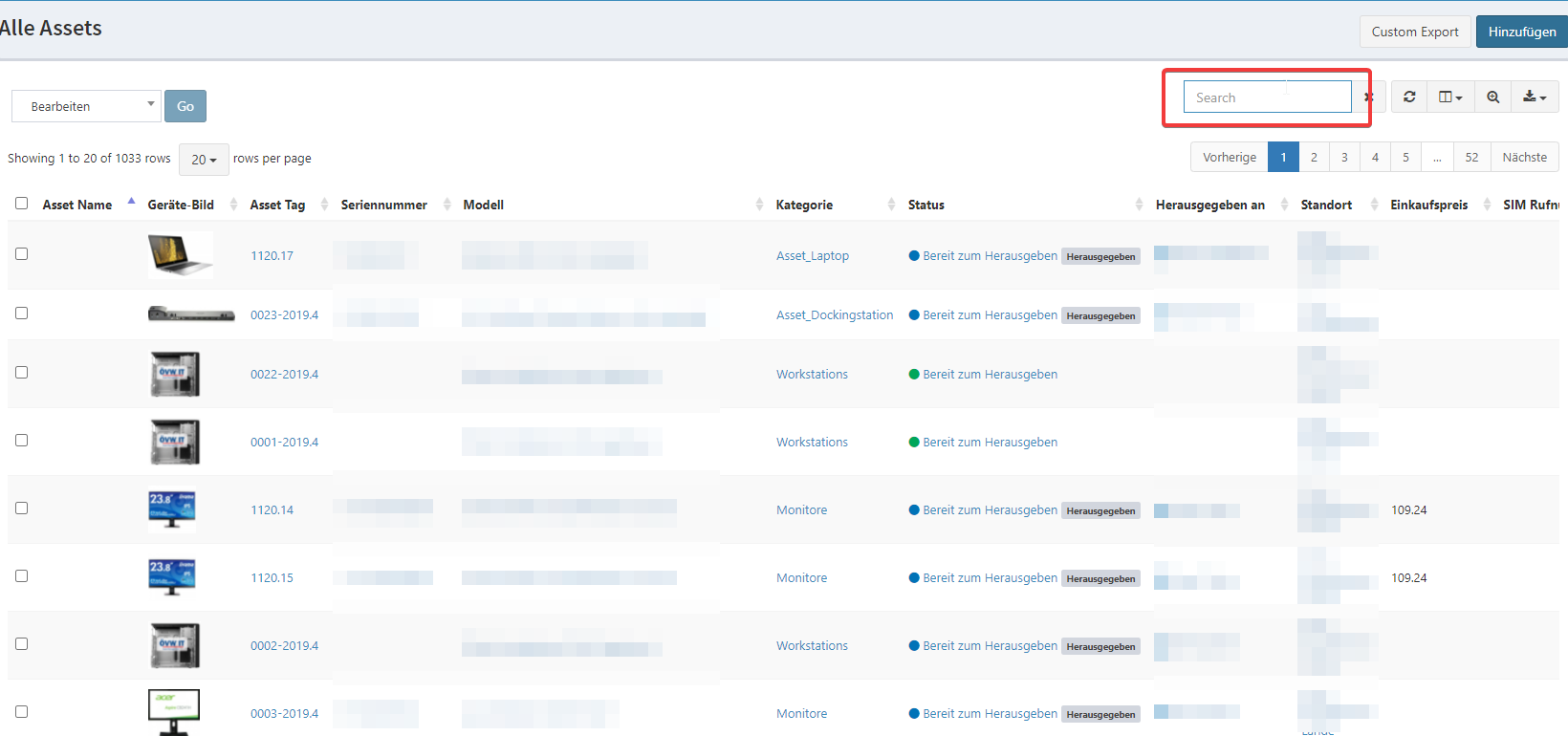Open advanced search magnifier icon
The width and height of the screenshot is (1568, 736).
click(x=1492, y=97)
